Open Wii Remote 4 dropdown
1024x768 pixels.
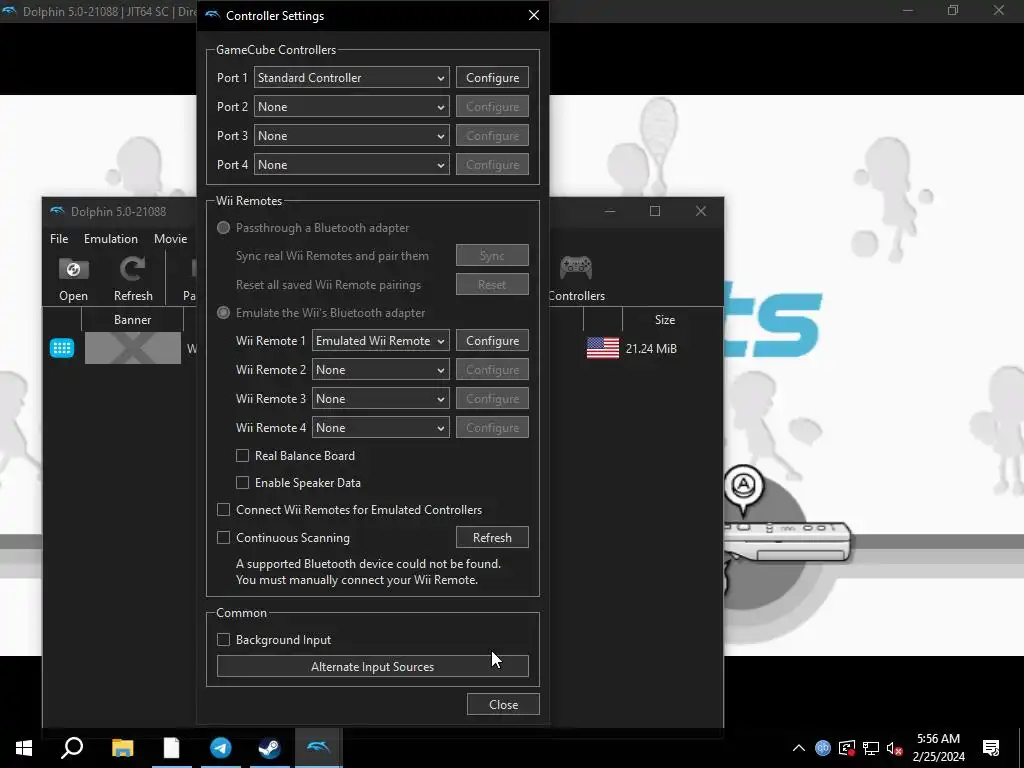tap(381, 428)
